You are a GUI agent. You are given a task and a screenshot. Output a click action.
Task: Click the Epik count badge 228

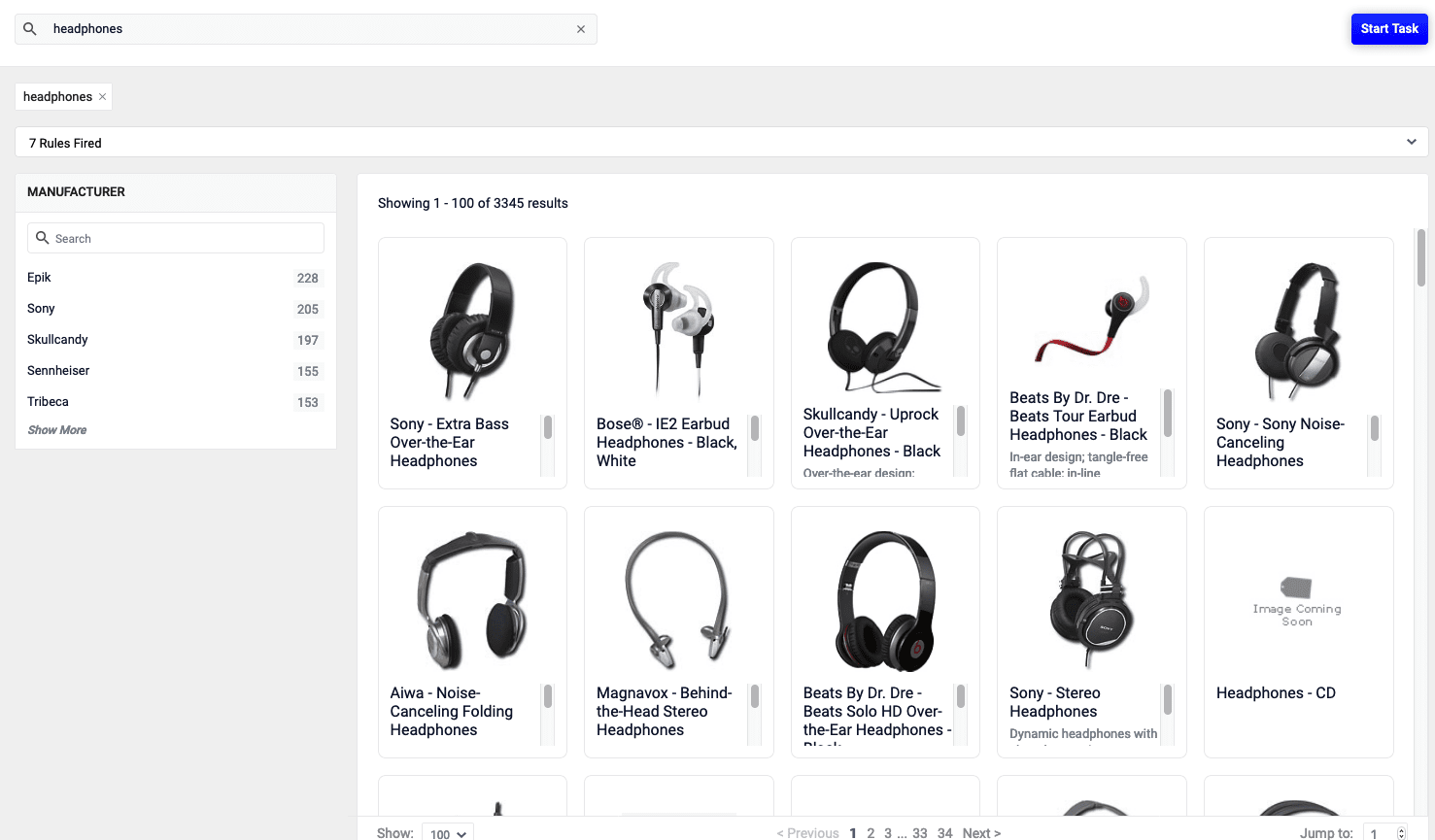pyautogui.click(x=308, y=278)
